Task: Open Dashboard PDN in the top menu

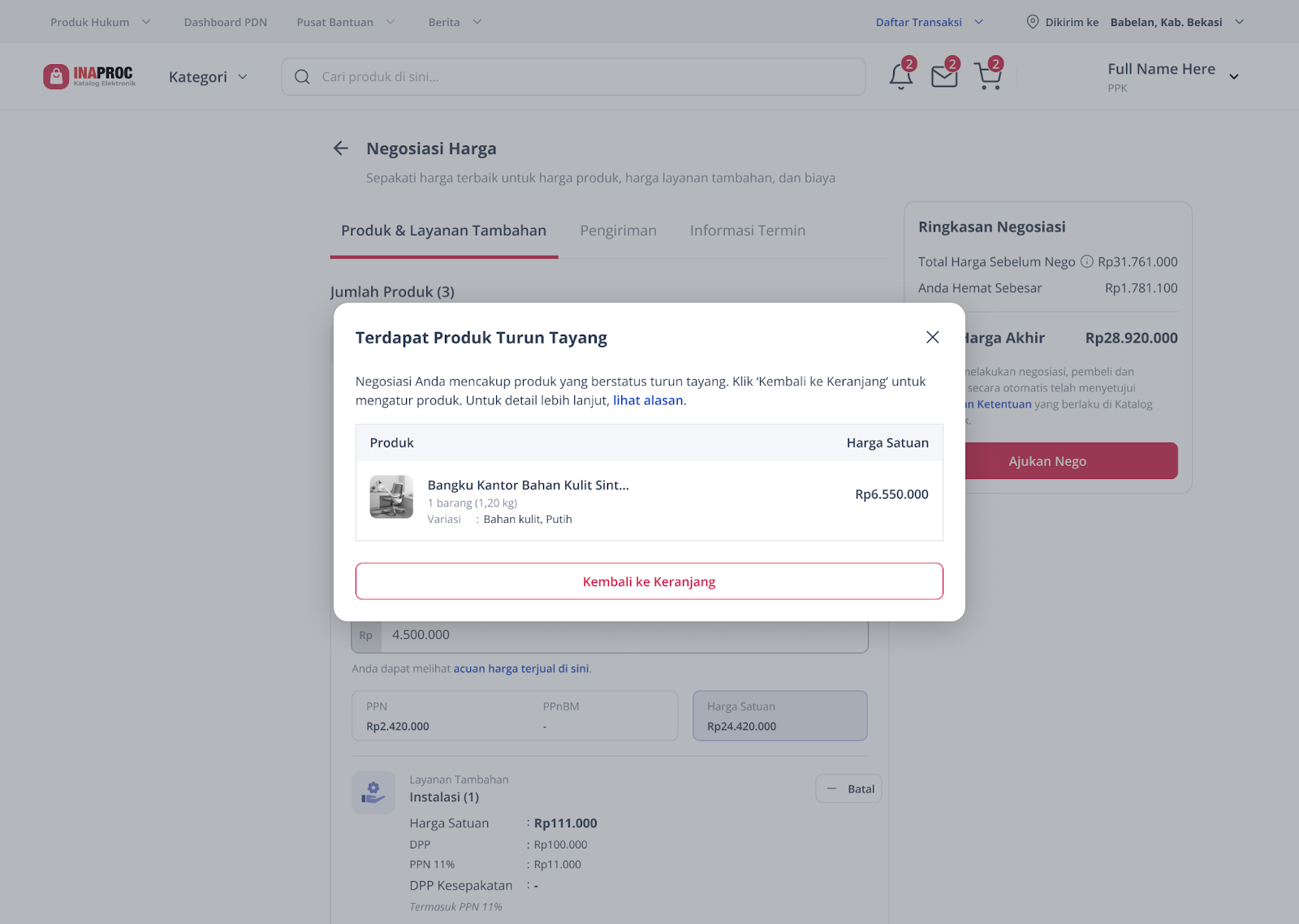Action: 226,22
